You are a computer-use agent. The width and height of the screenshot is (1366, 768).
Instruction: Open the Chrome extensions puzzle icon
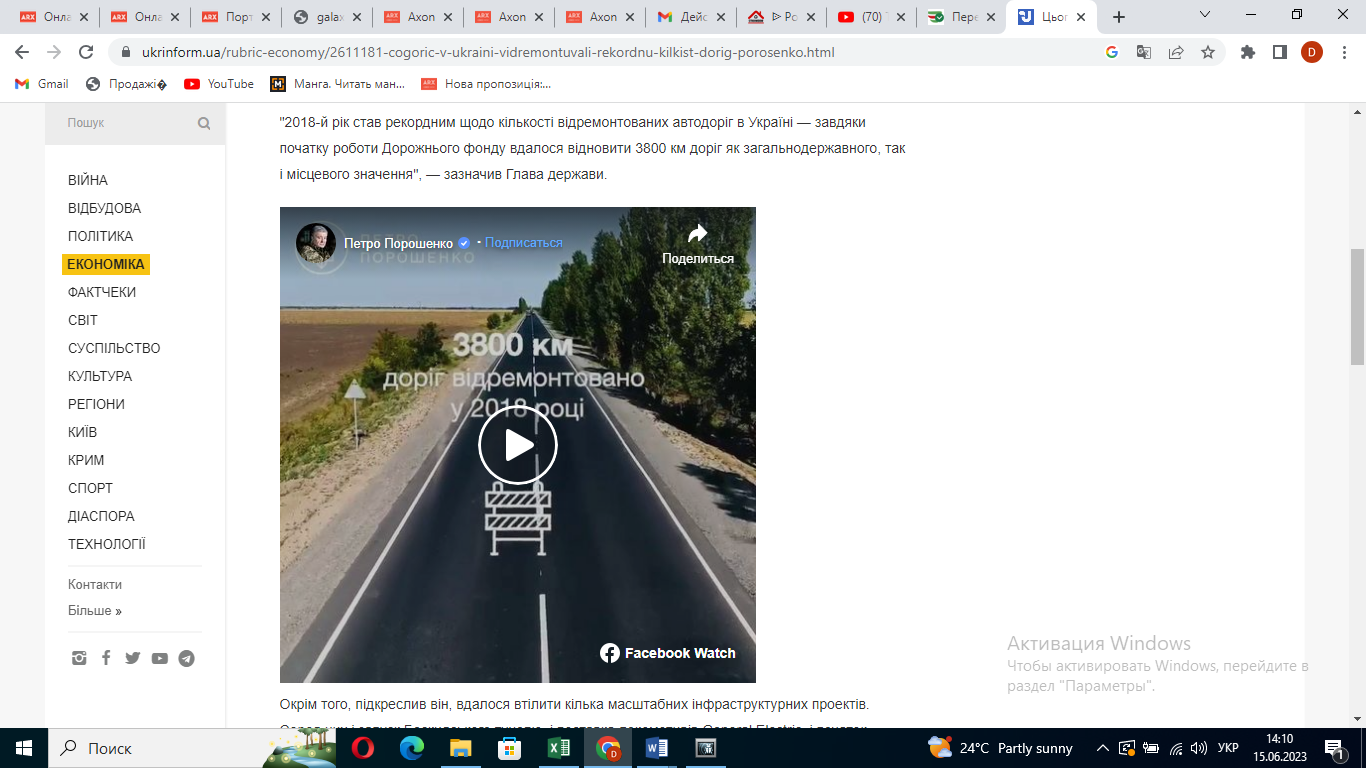[x=1247, y=52]
